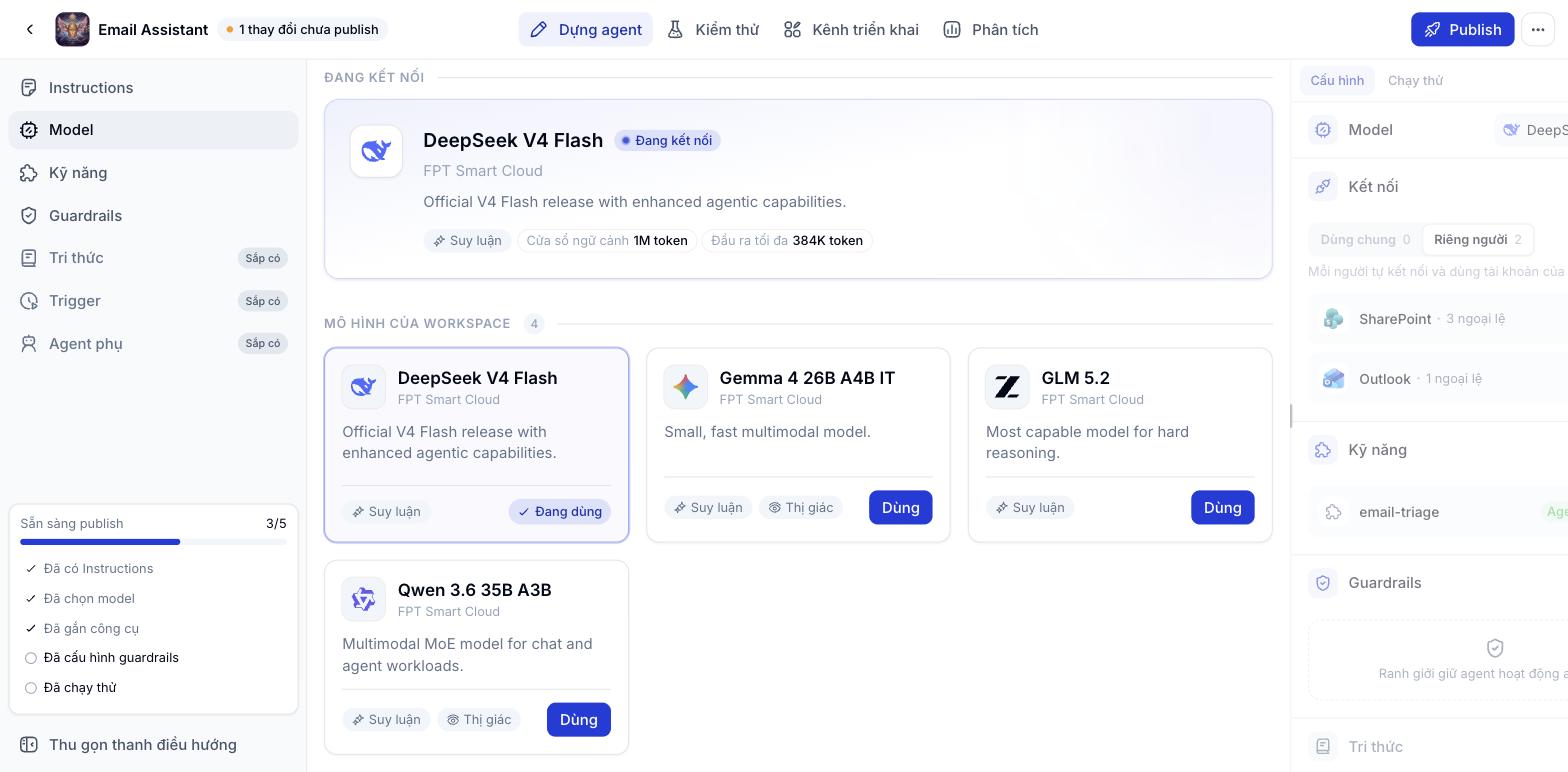Select the Dùng chung connection tab
The height and width of the screenshot is (772, 1568).
click(x=1365, y=240)
